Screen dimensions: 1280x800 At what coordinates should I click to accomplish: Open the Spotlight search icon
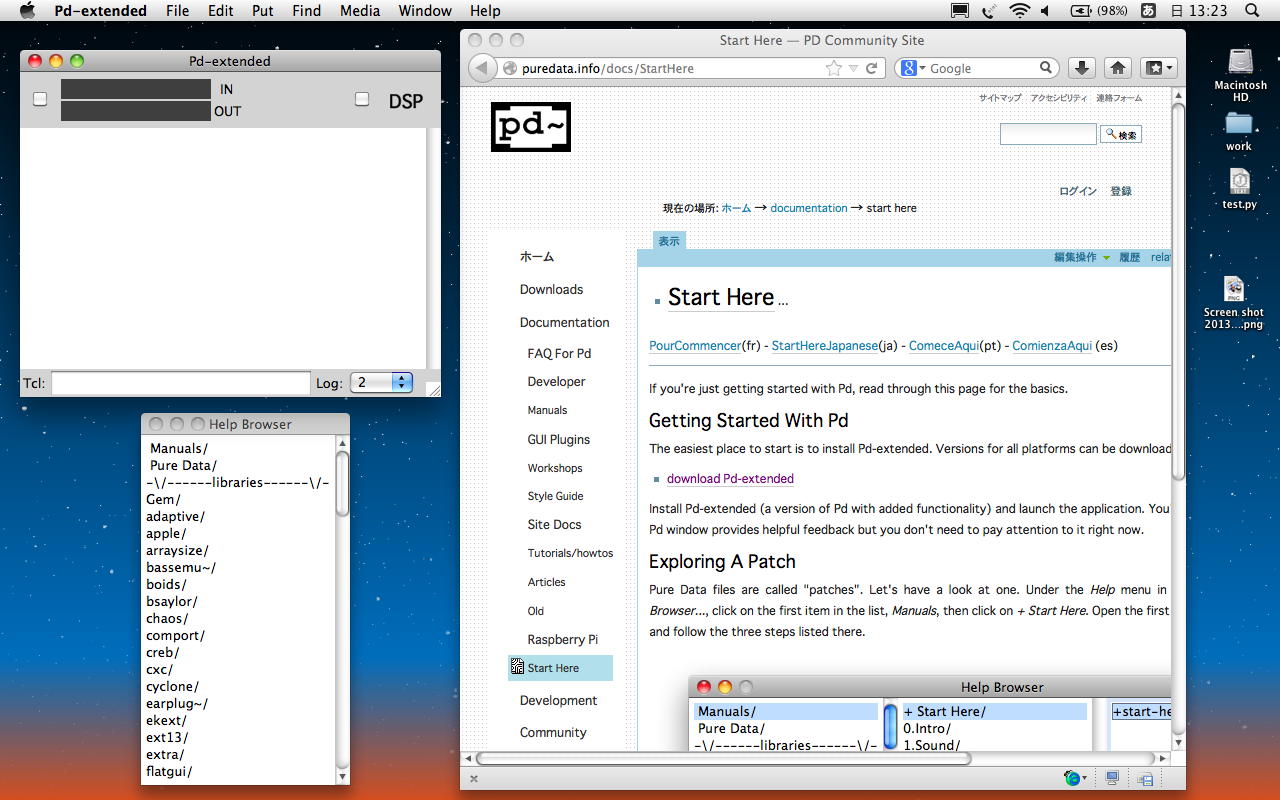click(1252, 11)
